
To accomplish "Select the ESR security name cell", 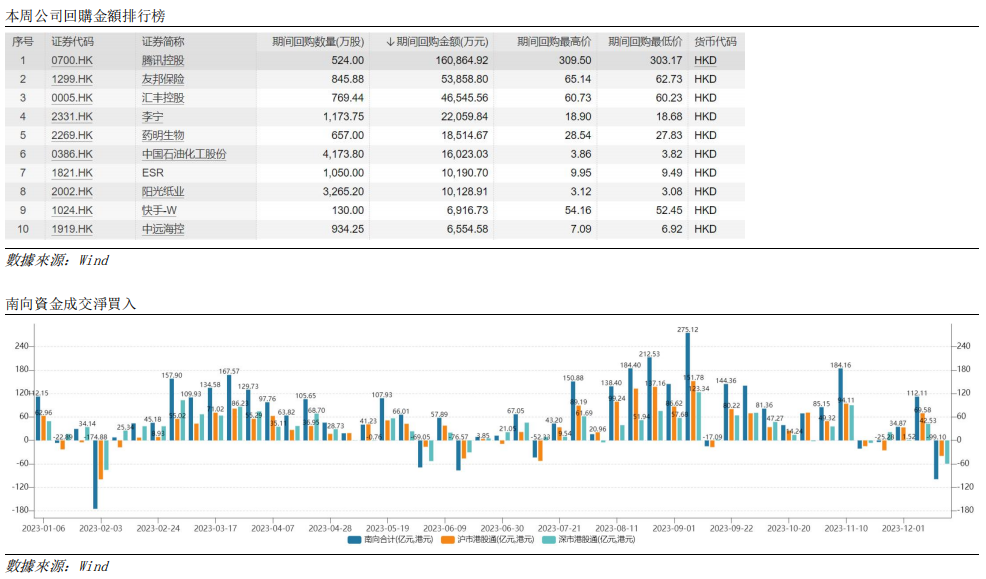I will (152, 173).
